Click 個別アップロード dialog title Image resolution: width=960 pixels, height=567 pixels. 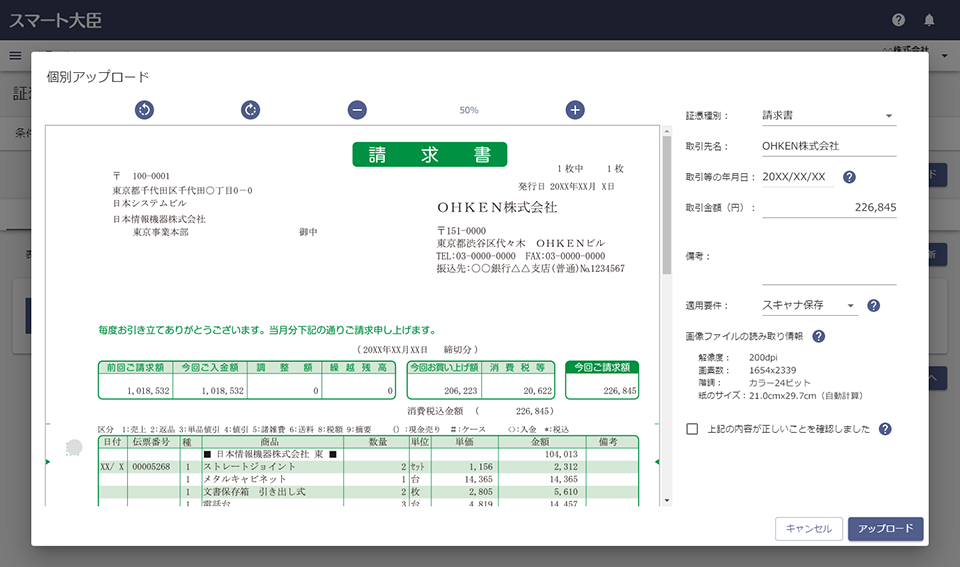98,77
